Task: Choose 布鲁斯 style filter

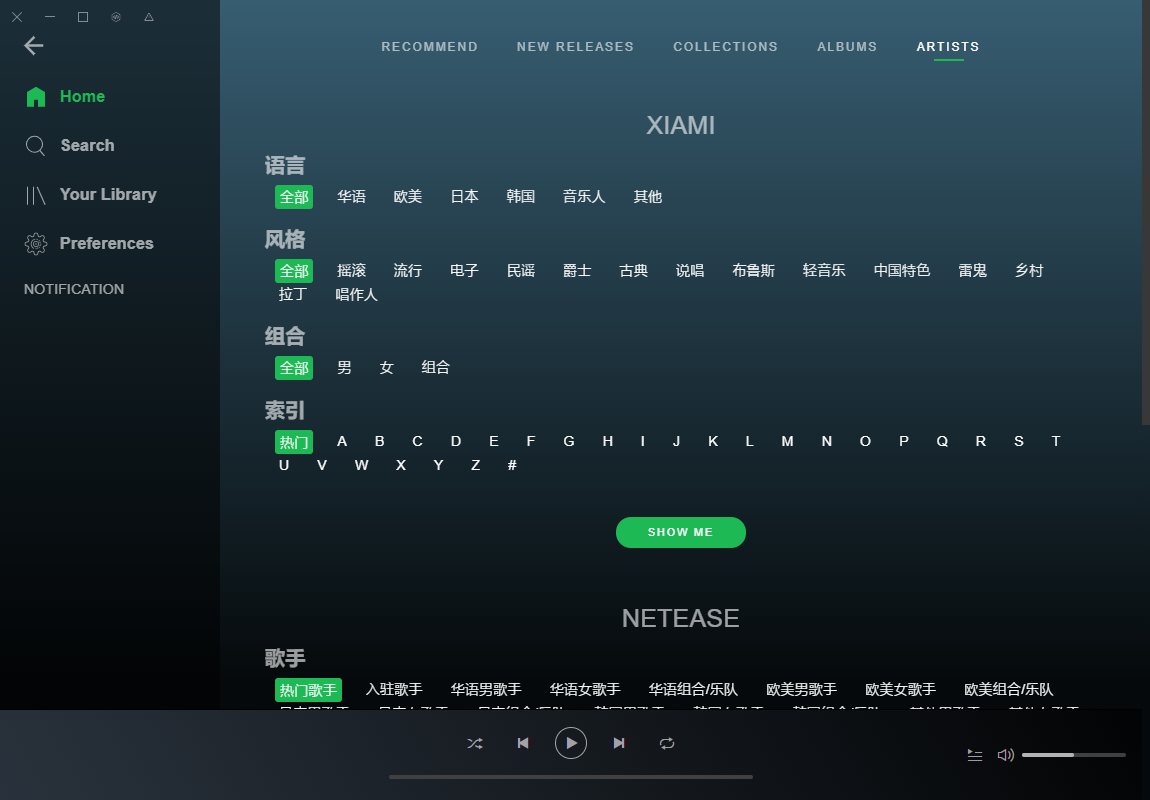Action: point(753,271)
